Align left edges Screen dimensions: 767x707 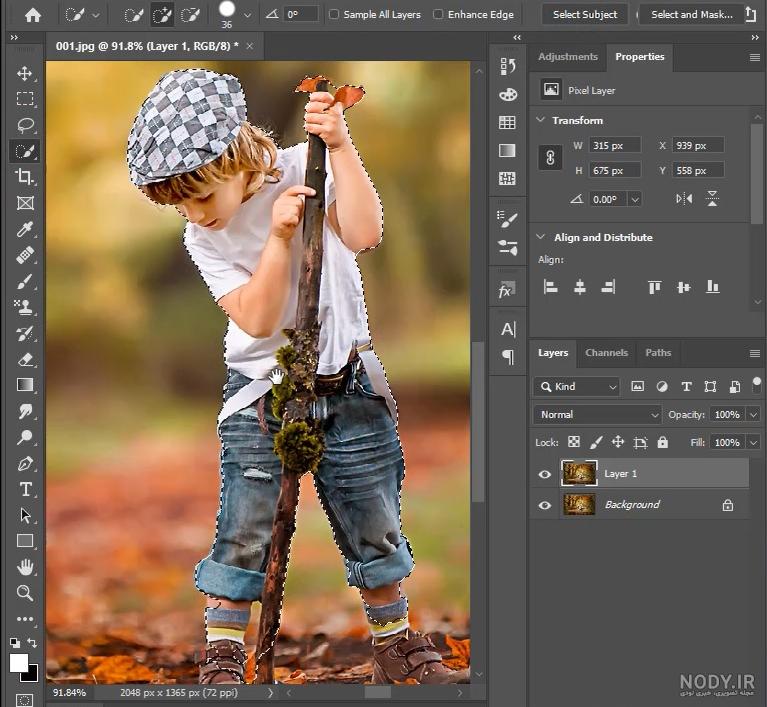pyautogui.click(x=550, y=287)
